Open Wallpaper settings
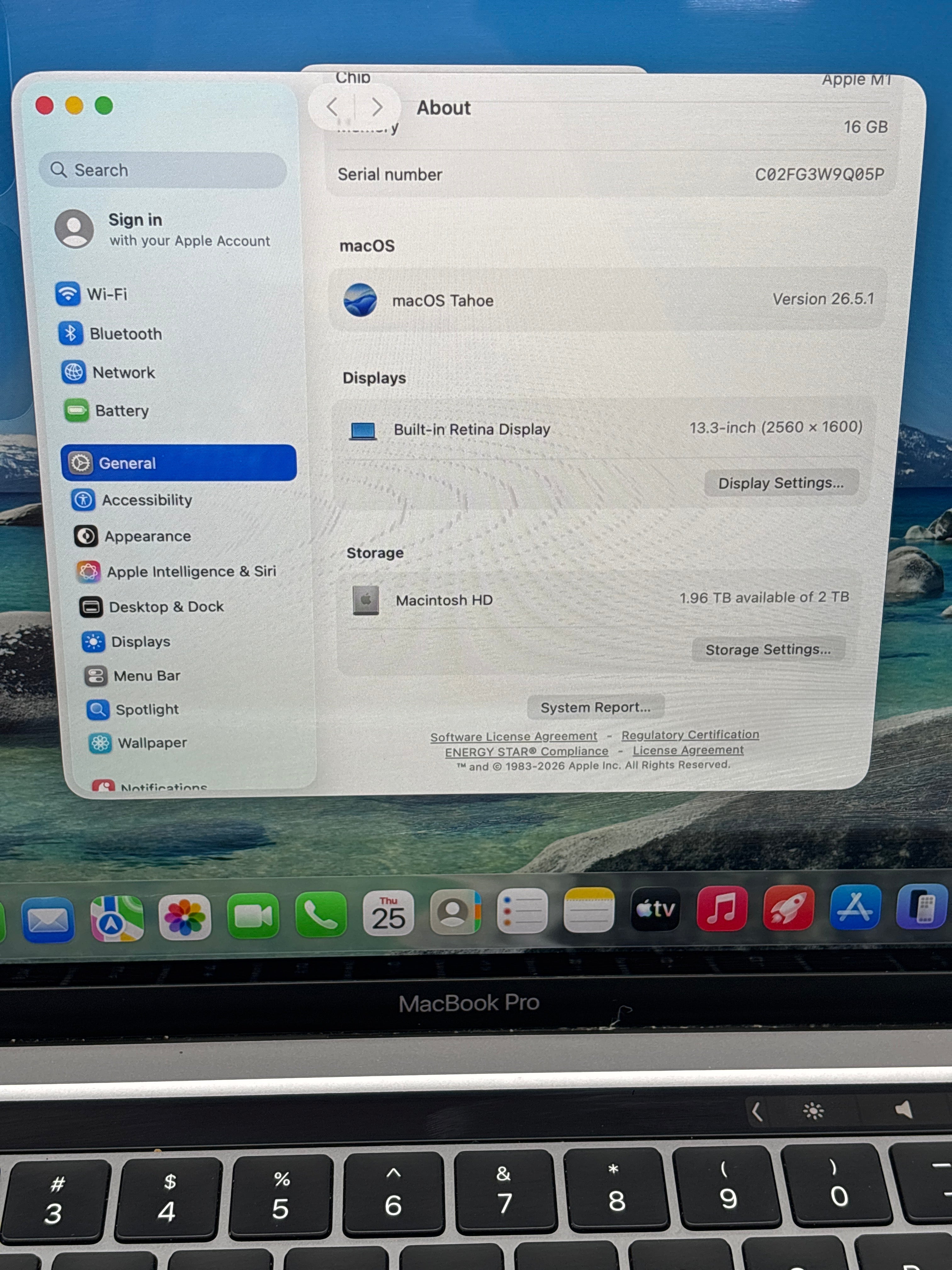952x1270 pixels. [139, 743]
